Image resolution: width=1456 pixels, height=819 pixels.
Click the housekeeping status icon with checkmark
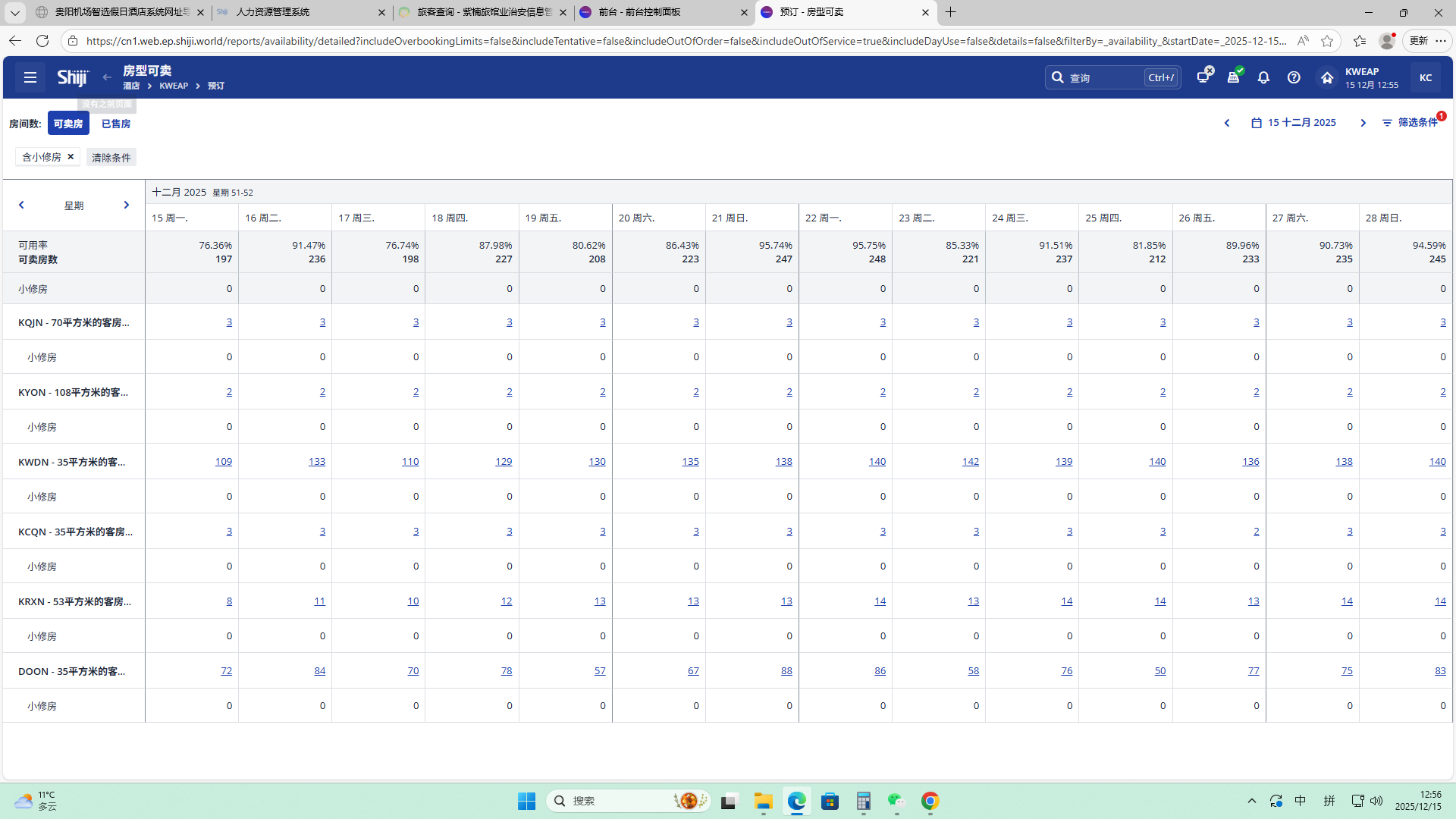1234,77
